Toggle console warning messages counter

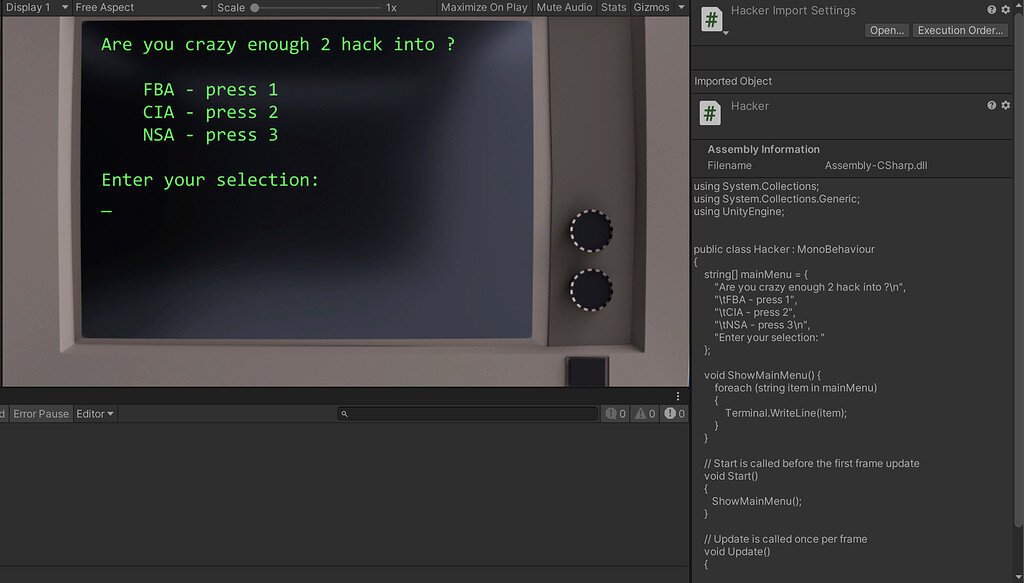645,414
